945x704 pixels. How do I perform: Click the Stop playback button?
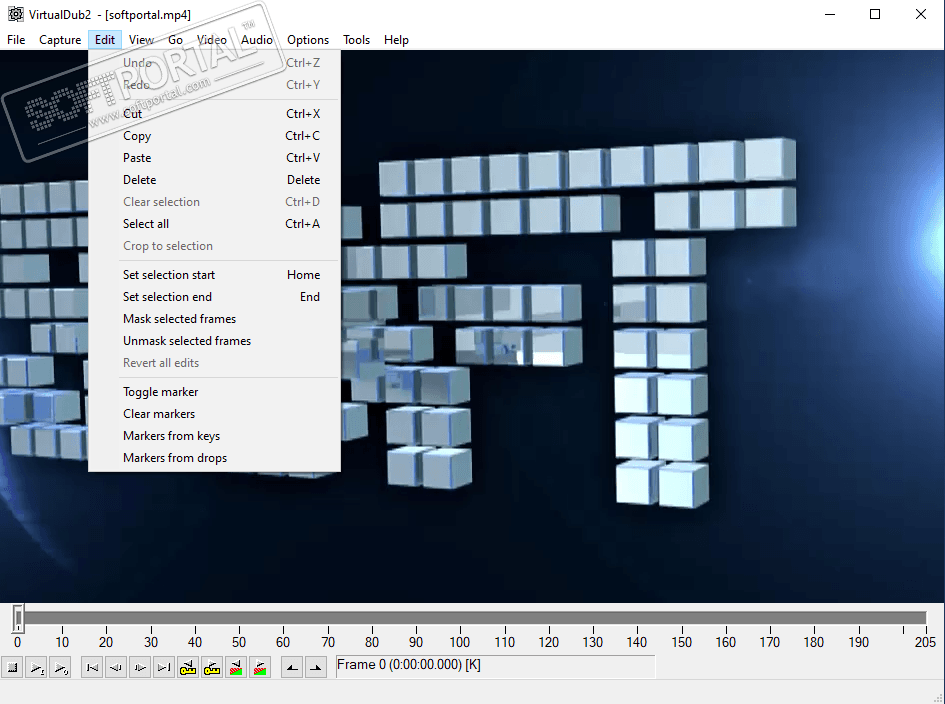(12, 667)
